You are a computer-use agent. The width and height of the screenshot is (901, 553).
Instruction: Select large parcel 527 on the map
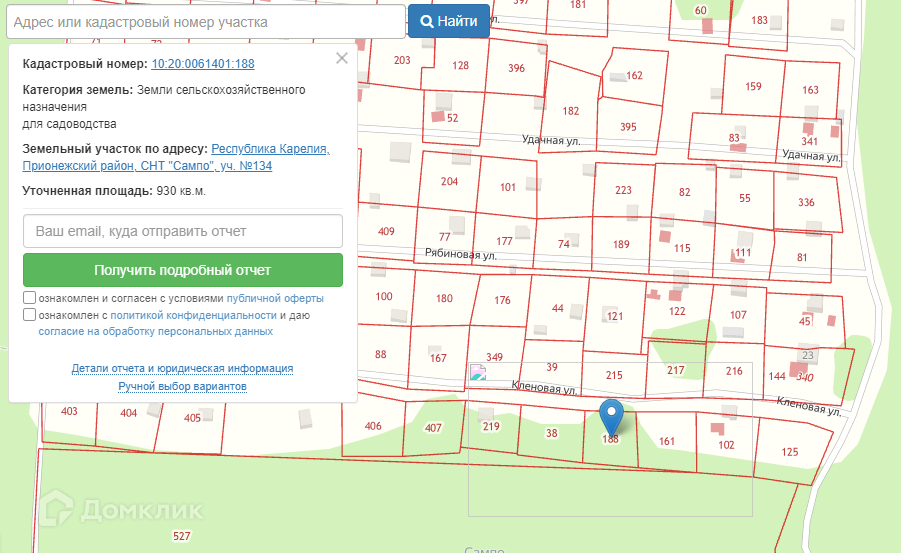point(182,536)
